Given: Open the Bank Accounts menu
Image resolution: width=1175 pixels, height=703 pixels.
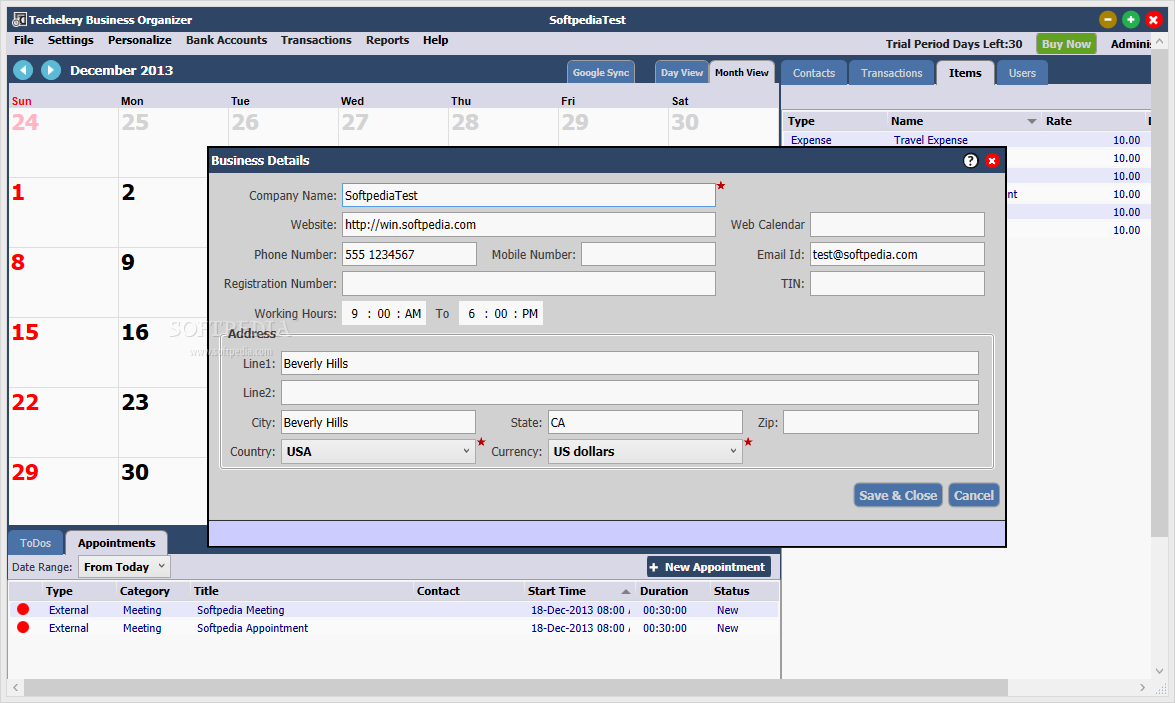Looking at the screenshot, I should click(x=226, y=40).
